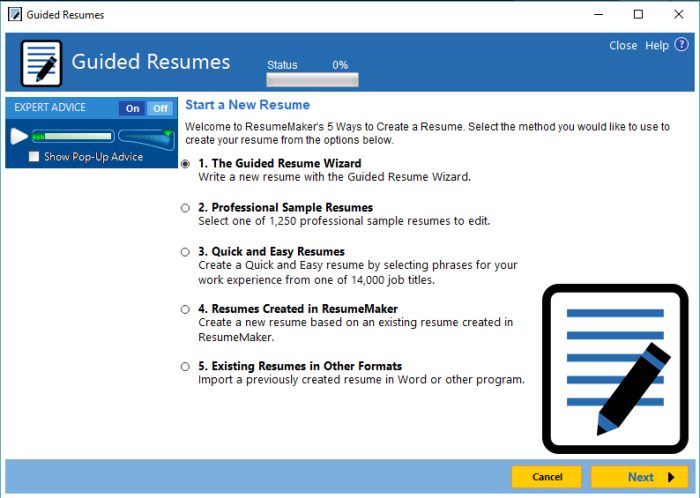Click the Close link in the header
This screenshot has width=700, height=498.
623,46
